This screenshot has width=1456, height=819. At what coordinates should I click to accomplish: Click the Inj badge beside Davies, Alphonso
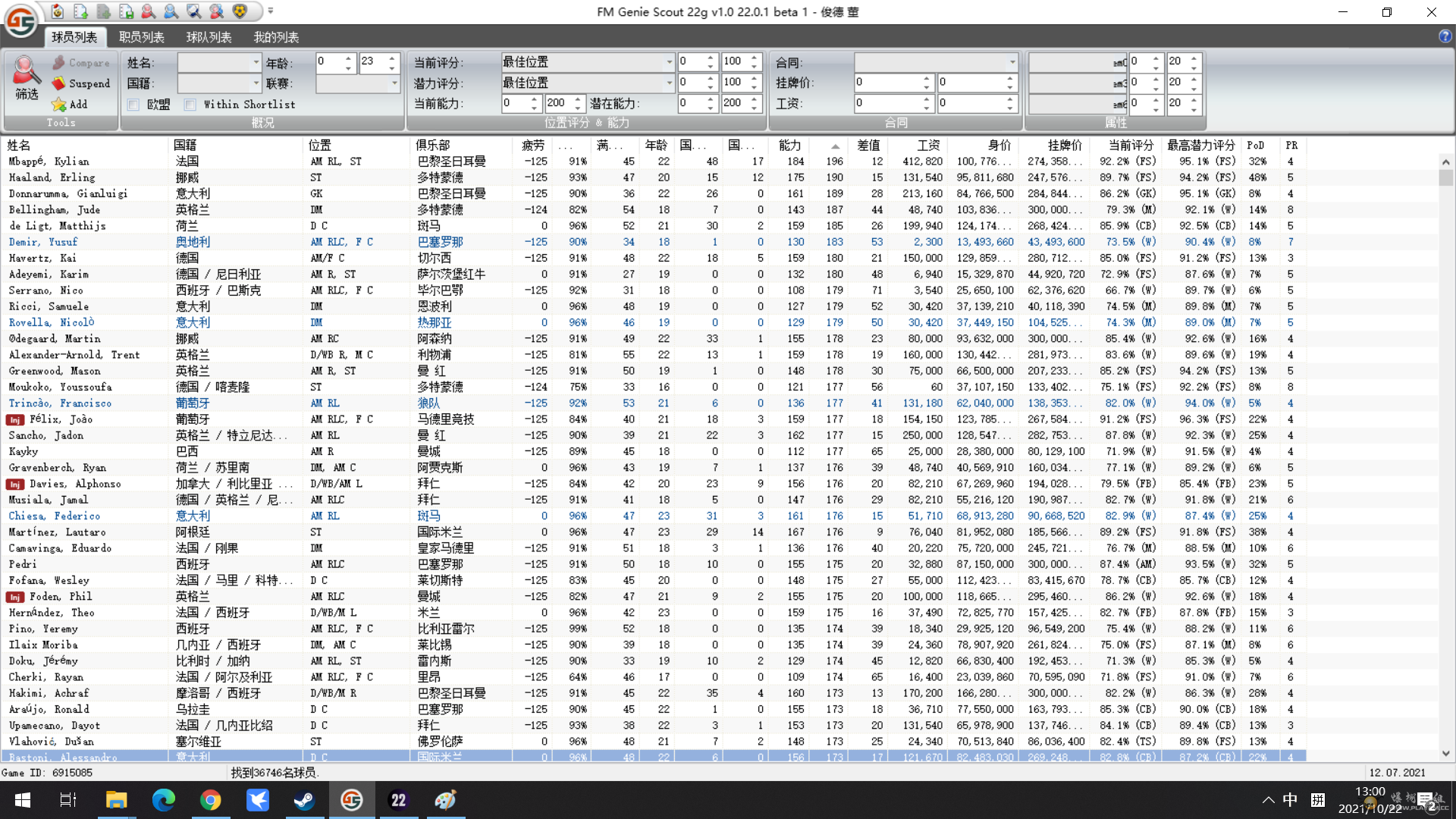point(15,485)
